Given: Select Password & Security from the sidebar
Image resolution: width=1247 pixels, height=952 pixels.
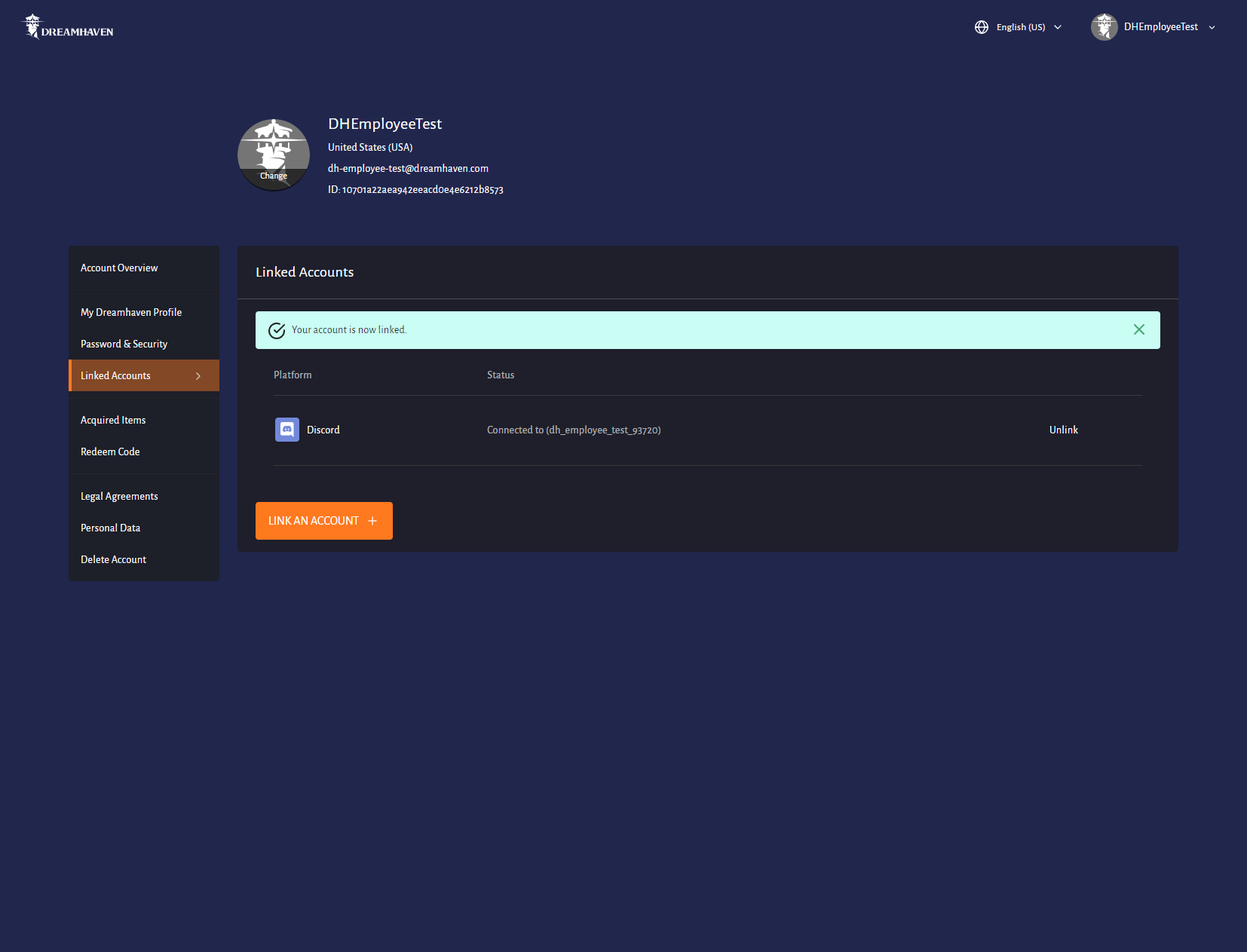Looking at the screenshot, I should tap(124, 344).
